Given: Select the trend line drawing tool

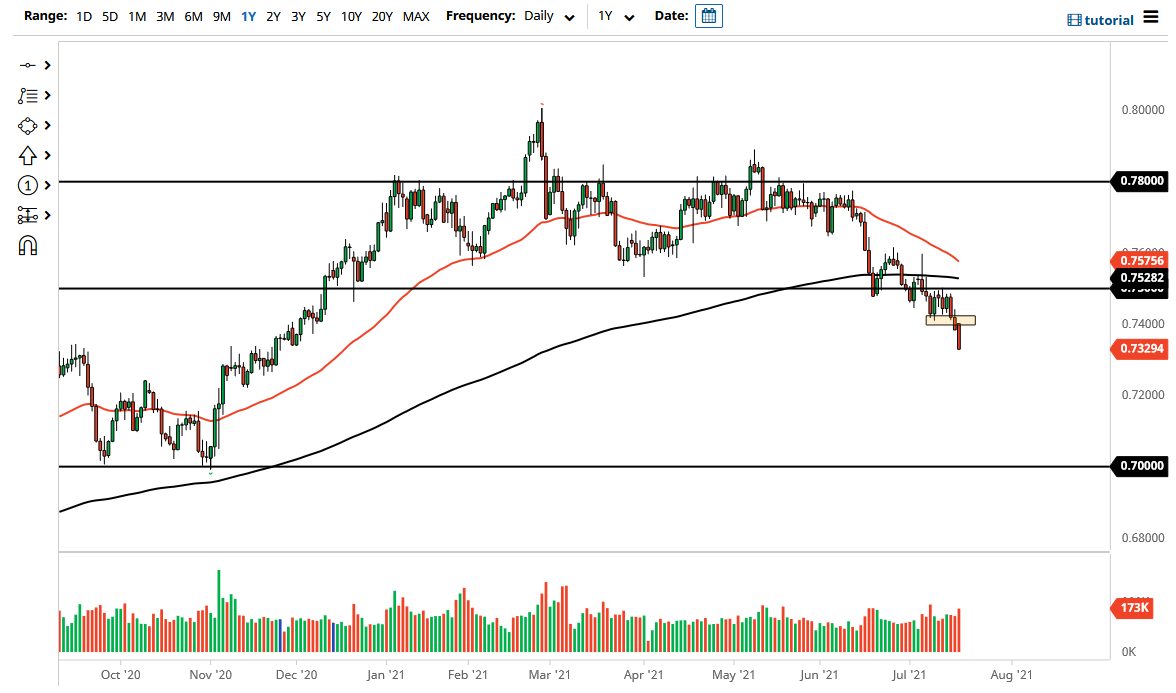Looking at the screenshot, I should point(28,64).
